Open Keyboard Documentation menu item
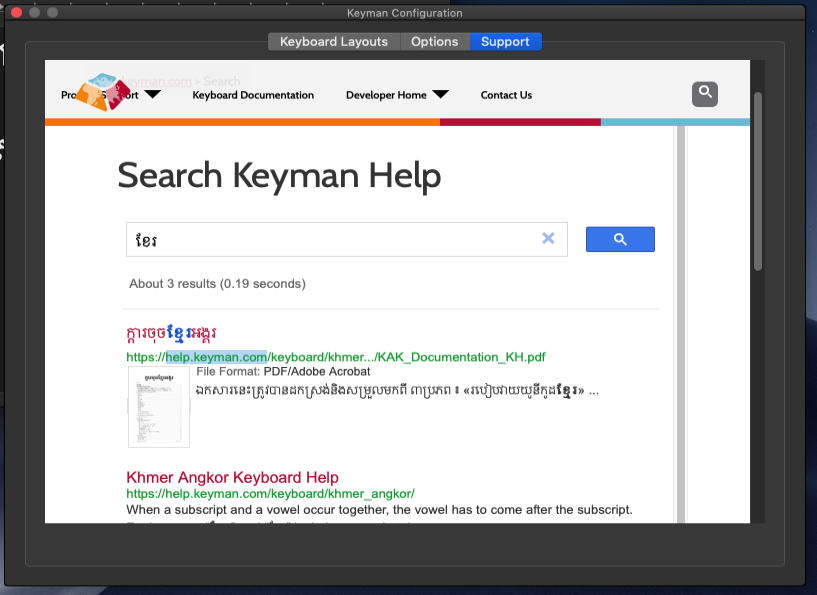Image resolution: width=817 pixels, height=595 pixels. [253, 95]
